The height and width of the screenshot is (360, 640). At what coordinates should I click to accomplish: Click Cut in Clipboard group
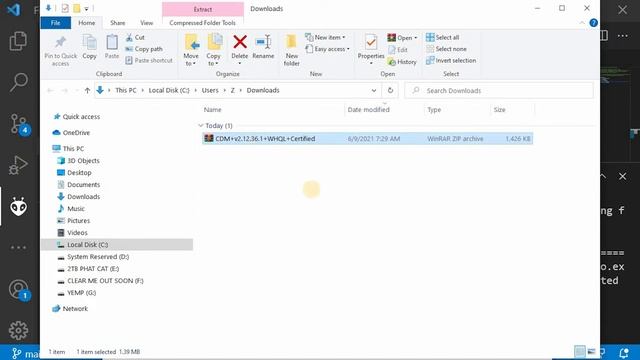click(x=135, y=37)
